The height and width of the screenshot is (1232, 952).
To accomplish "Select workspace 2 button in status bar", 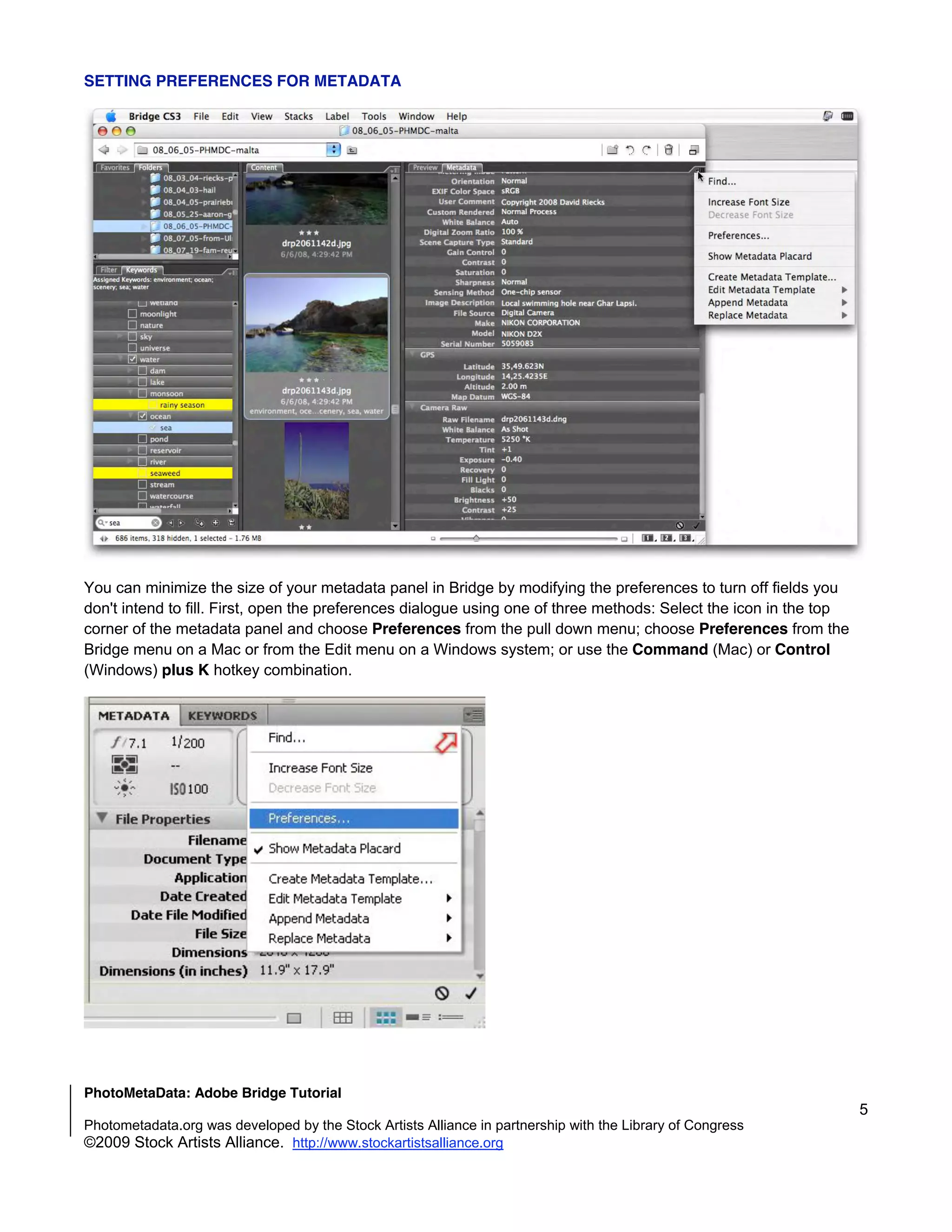I will 667,538.
